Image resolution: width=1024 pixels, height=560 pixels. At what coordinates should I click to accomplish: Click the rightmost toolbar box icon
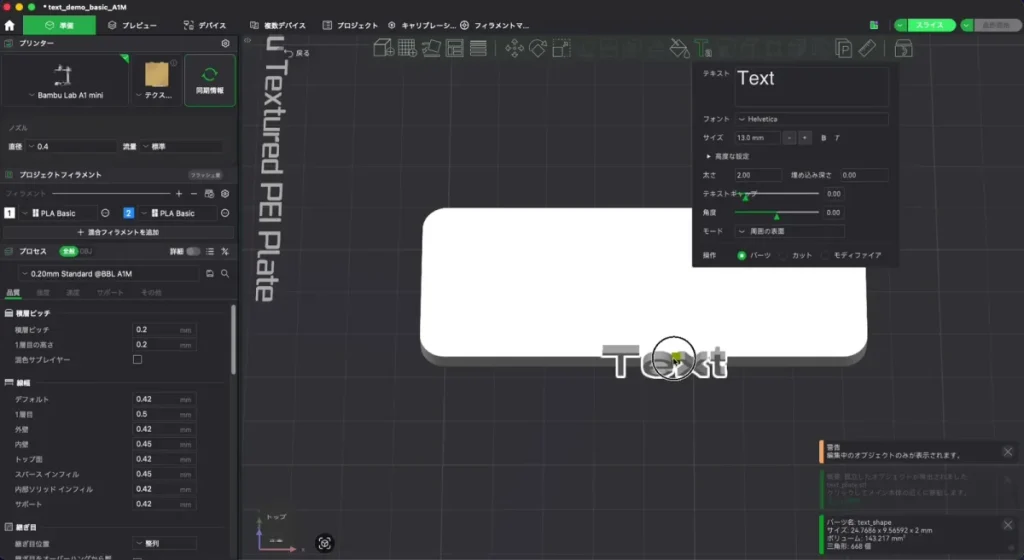coord(904,48)
